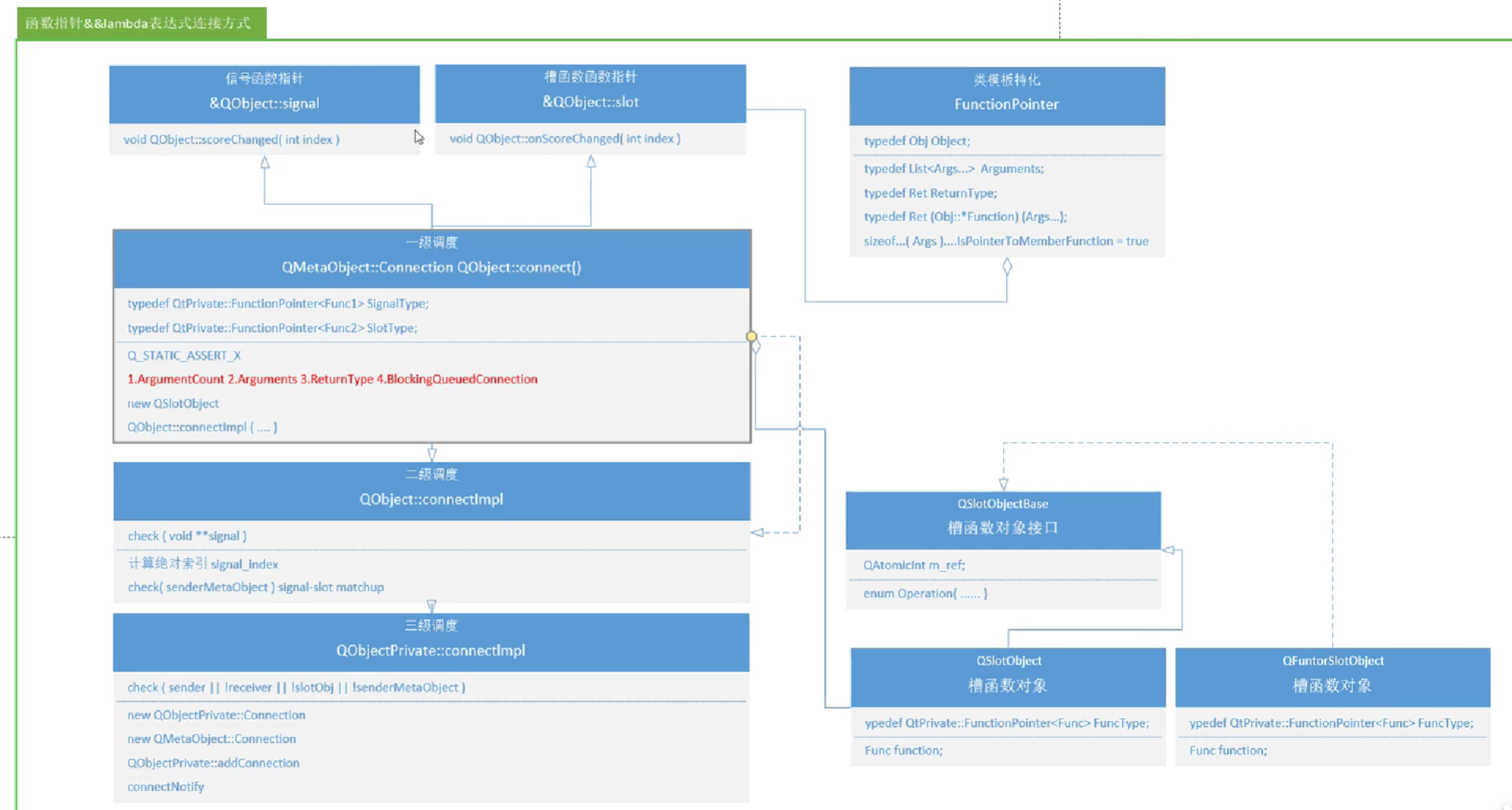Click the text "void QObject::onScoreChanged( int index )"
This screenshot has height=810, width=1512.
tap(565, 139)
